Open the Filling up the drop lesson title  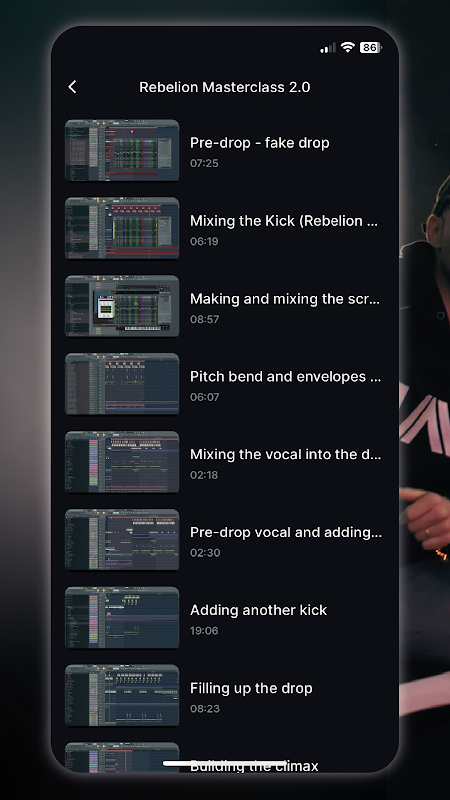pyautogui.click(x=251, y=688)
